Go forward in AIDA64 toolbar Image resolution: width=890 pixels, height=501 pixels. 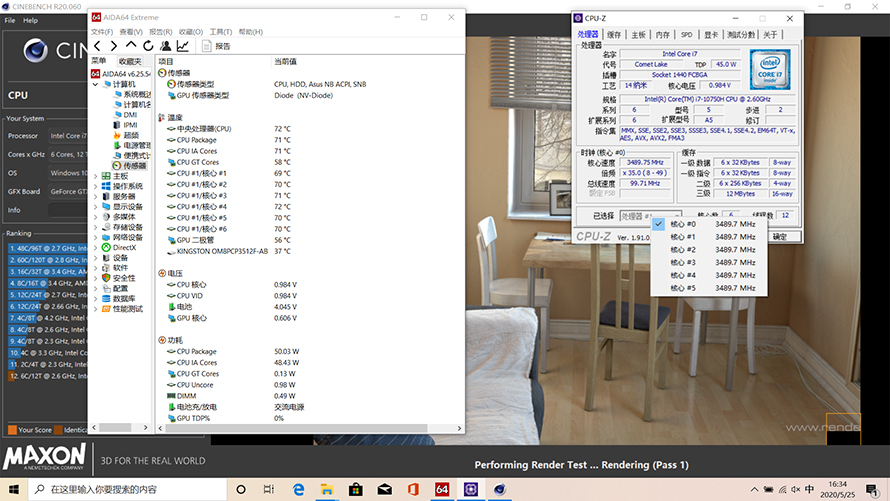114,46
